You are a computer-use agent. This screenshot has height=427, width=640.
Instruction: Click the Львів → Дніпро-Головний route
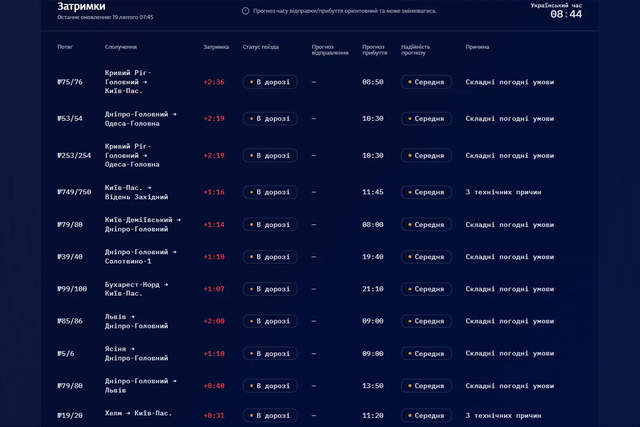pyautogui.click(x=136, y=321)
